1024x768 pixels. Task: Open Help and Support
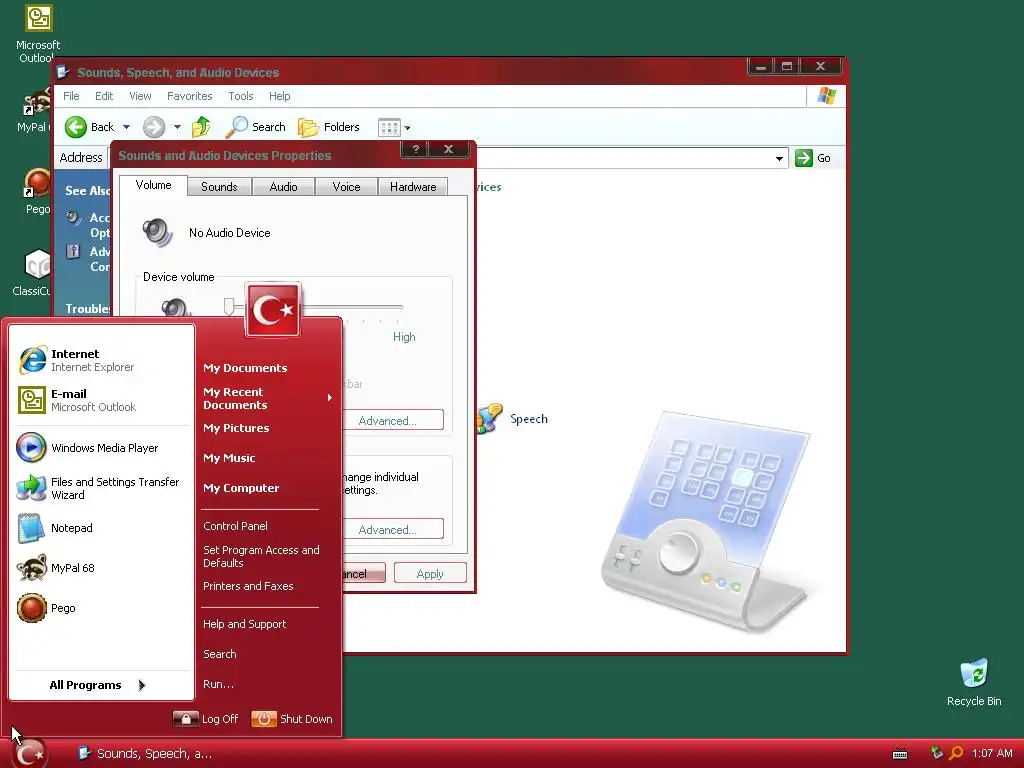(x=244, y=624)
